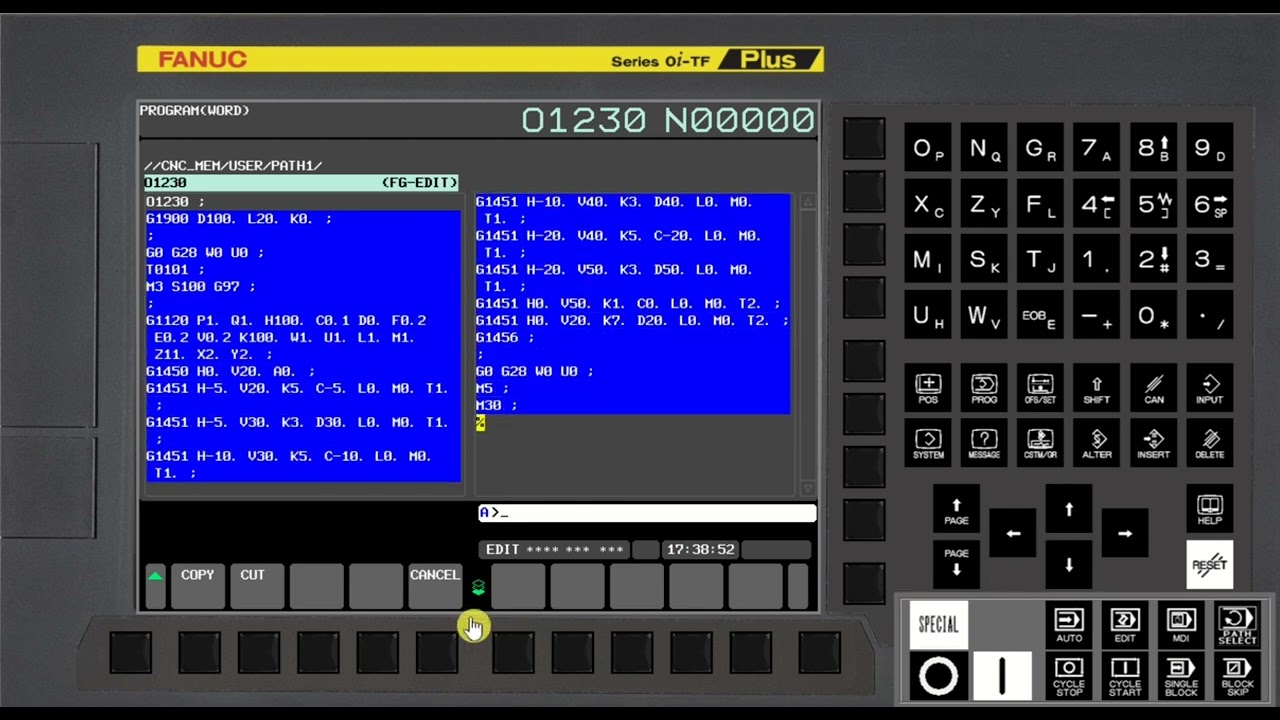Open the MESSAGE key

(984, 444)
